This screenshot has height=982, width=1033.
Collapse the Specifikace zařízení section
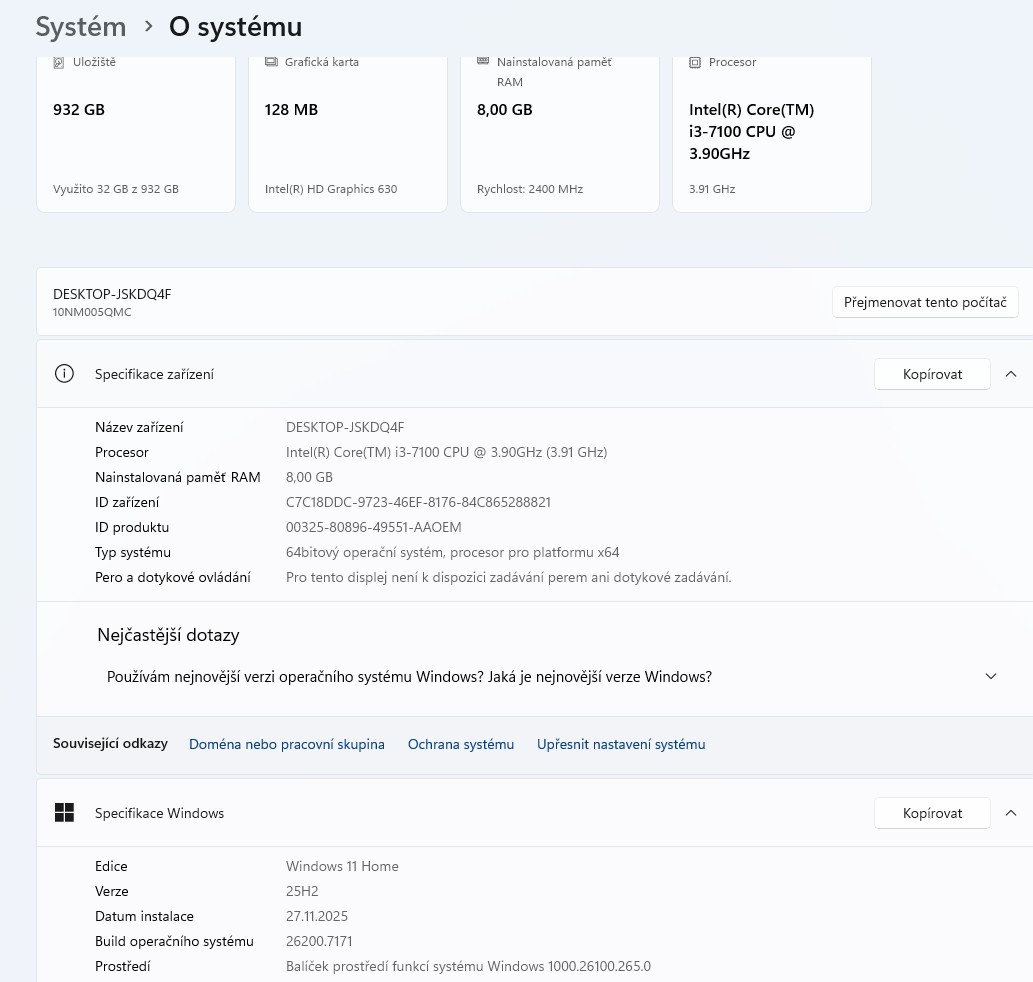1010,373
